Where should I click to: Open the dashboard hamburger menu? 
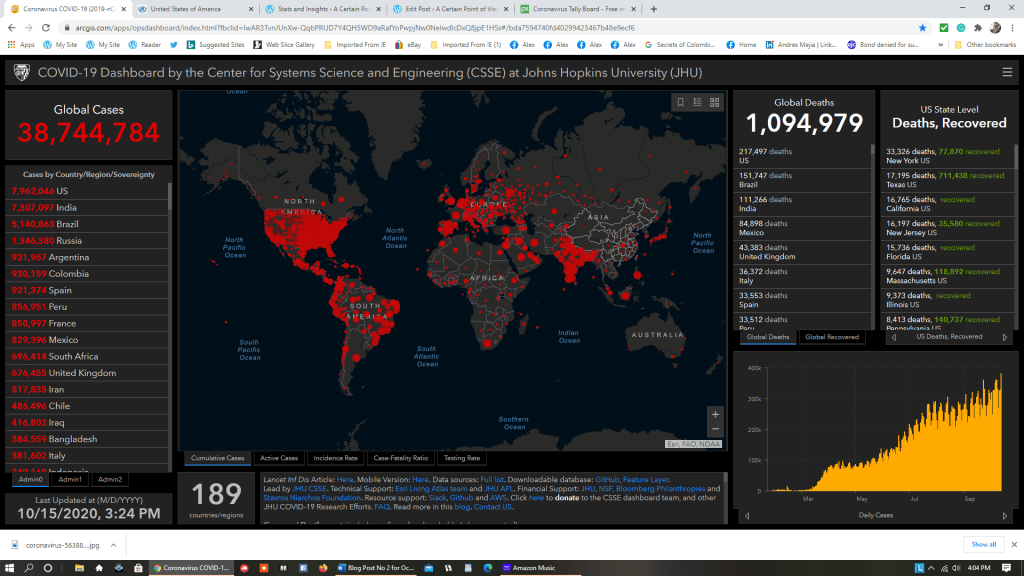(1007, 72)
